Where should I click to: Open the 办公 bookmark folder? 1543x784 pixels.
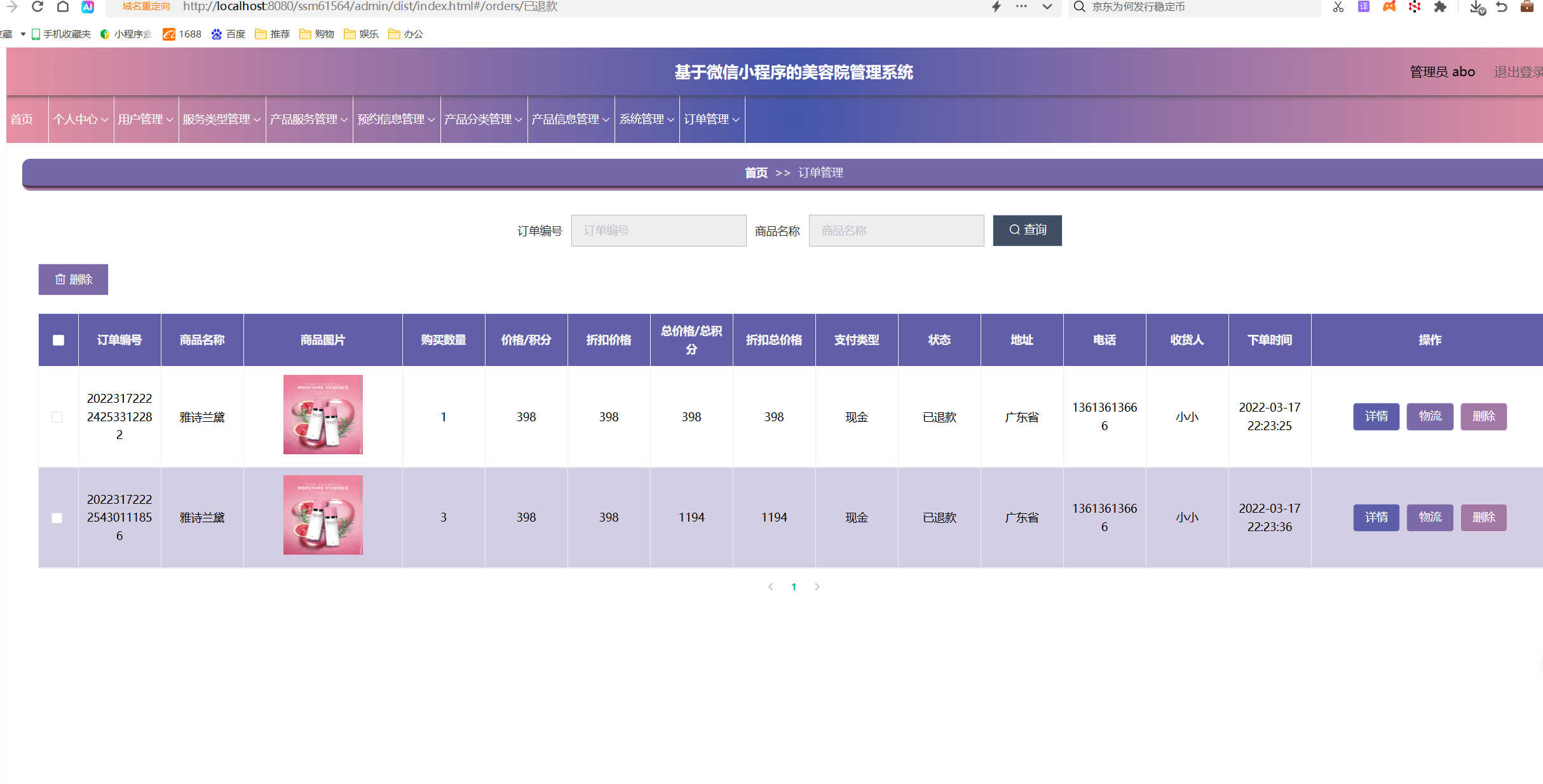(x=406, y=34)
